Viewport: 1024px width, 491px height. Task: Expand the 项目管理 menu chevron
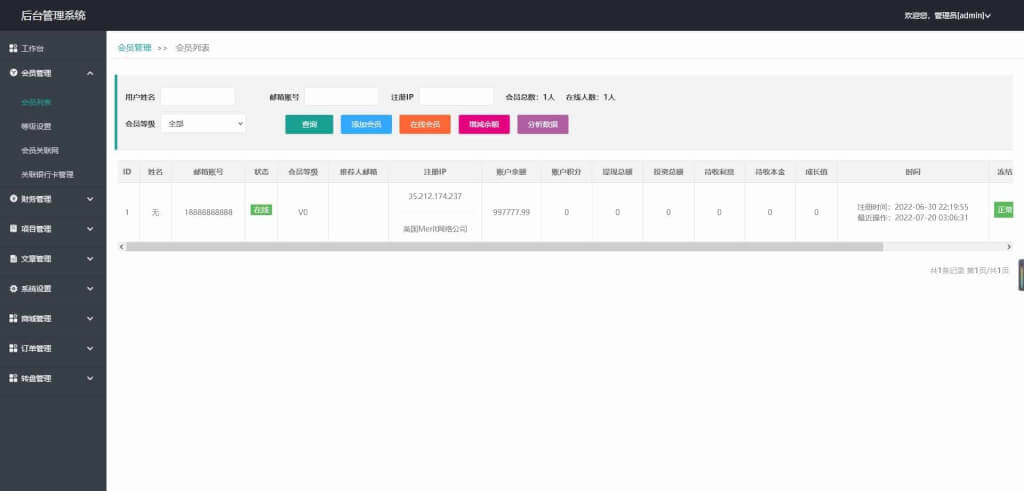[90, 229]
